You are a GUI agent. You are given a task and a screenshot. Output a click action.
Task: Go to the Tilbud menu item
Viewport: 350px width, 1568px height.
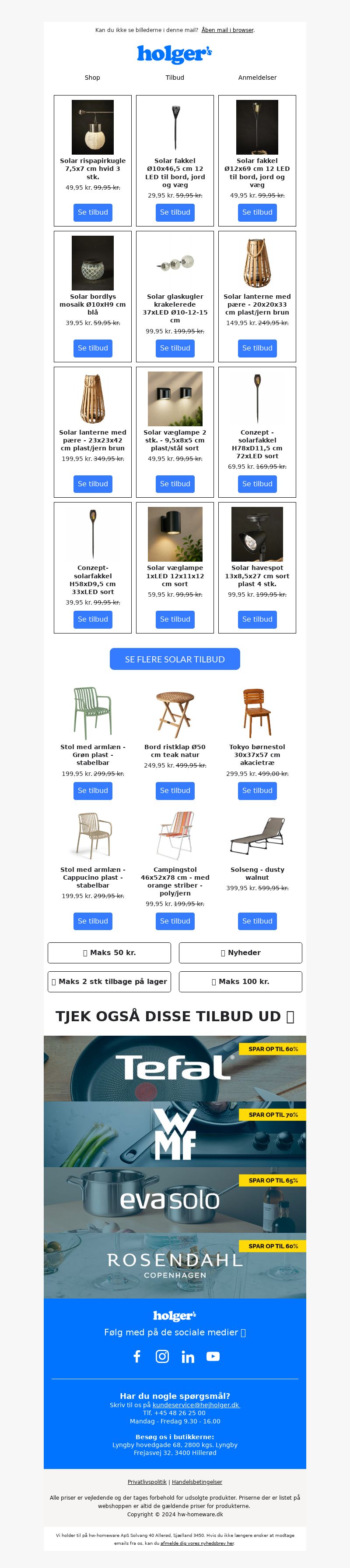click(x=175, y=78)
